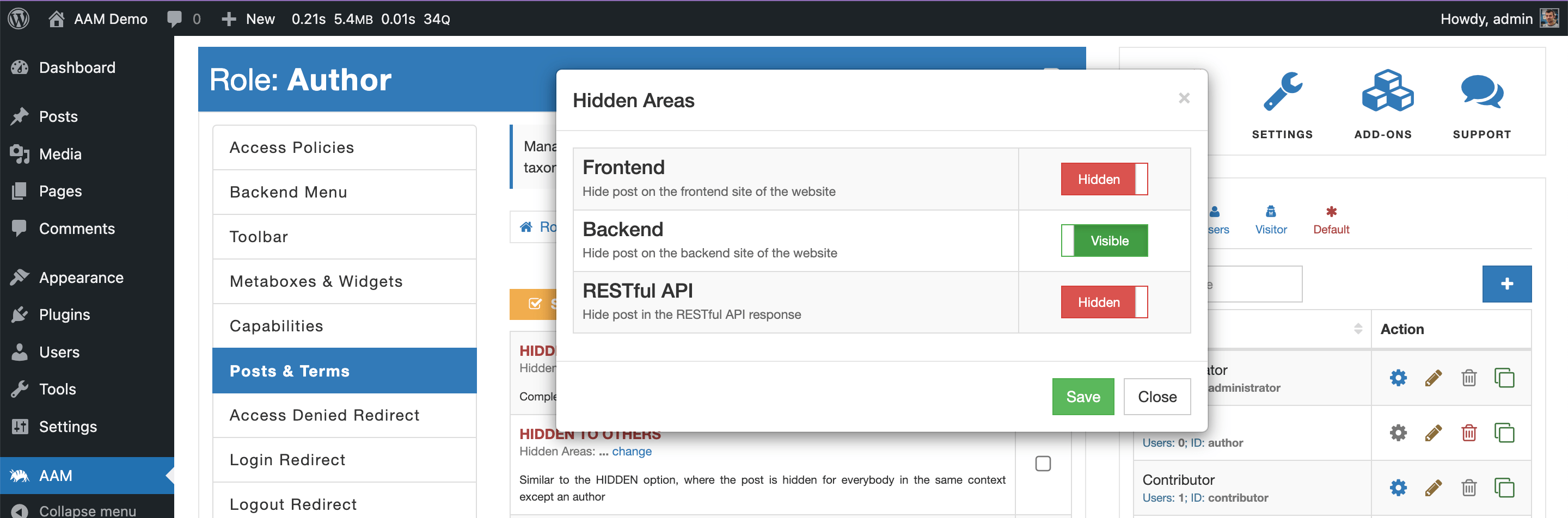This screenshot has height=518, width=1568.
Task: Click the New plus in admin bar
Action: pyautogui.click(x=229, y=19)
